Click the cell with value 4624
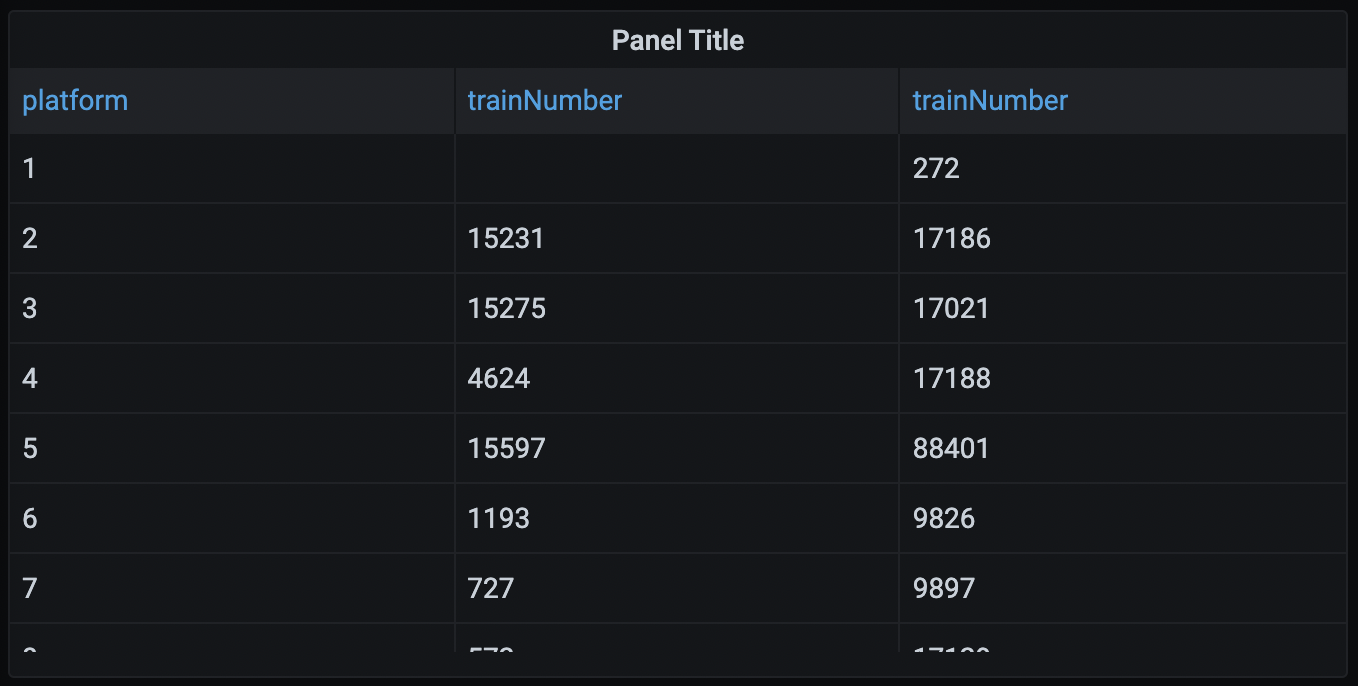Image resolution: width=1358 pixels, height=686 pixels. click(499, 378)
